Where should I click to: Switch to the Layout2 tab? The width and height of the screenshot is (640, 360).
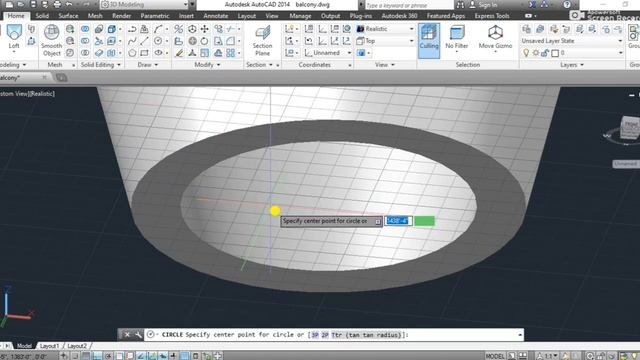[x=77, y=346]
